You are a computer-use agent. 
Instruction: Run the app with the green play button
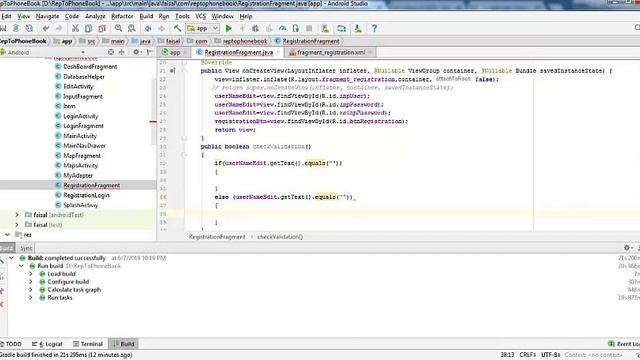coord(229,29)
